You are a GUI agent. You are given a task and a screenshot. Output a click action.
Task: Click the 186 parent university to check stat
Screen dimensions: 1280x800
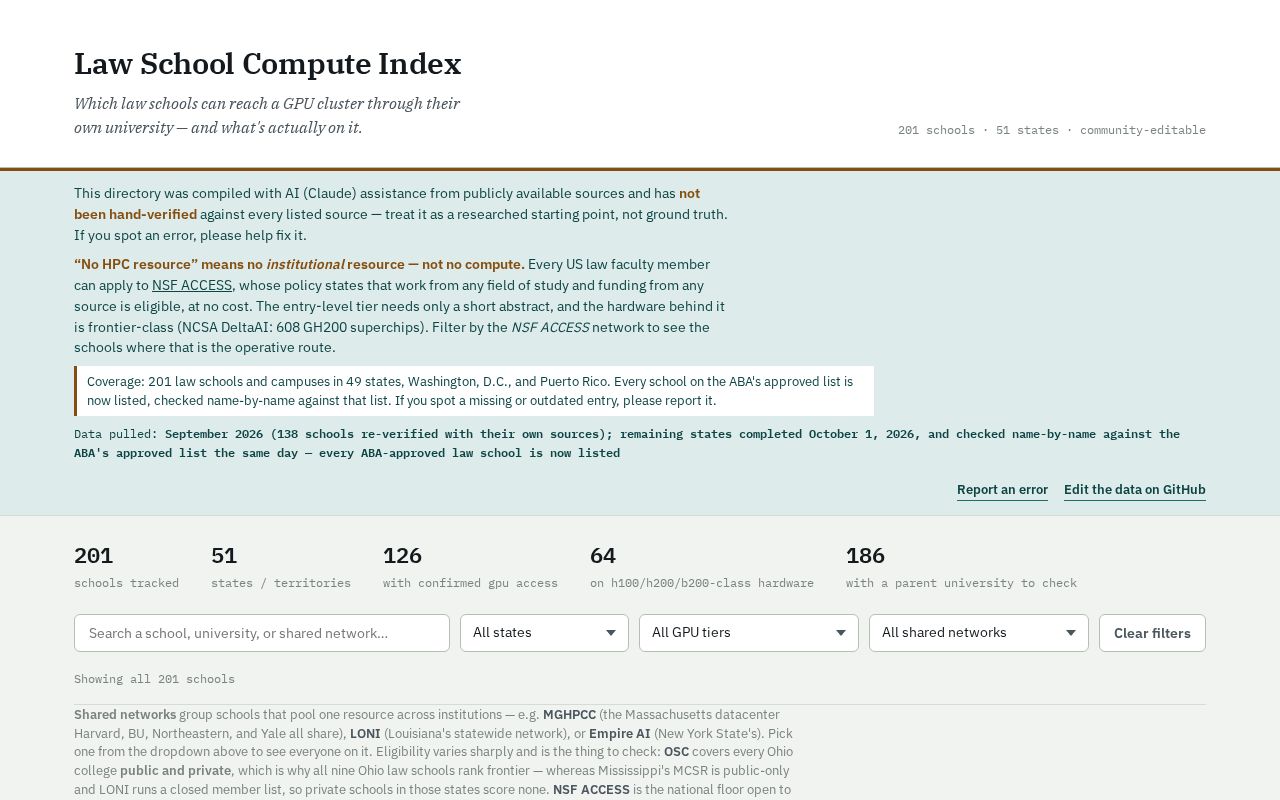(961, 567)
